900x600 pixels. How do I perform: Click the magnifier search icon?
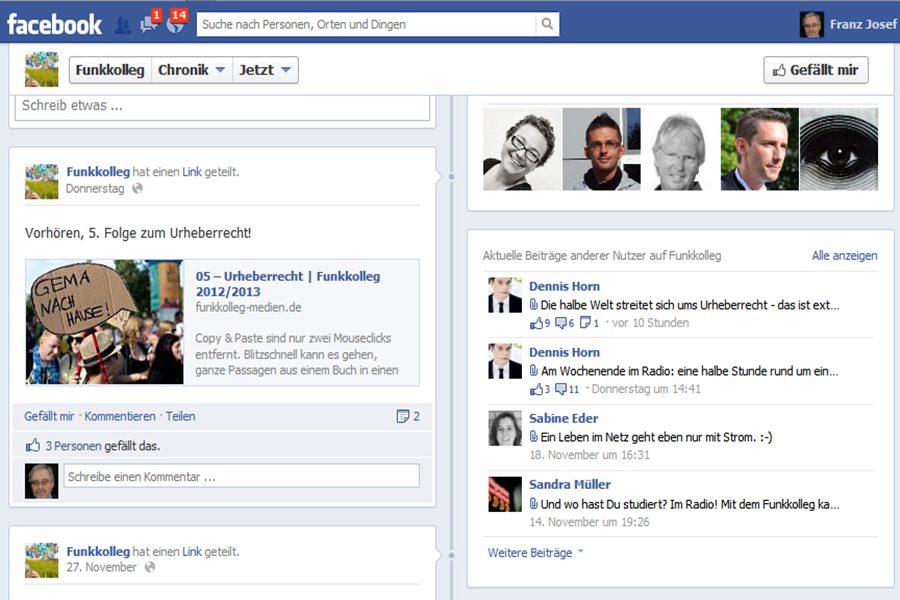(x=548, y=24)
